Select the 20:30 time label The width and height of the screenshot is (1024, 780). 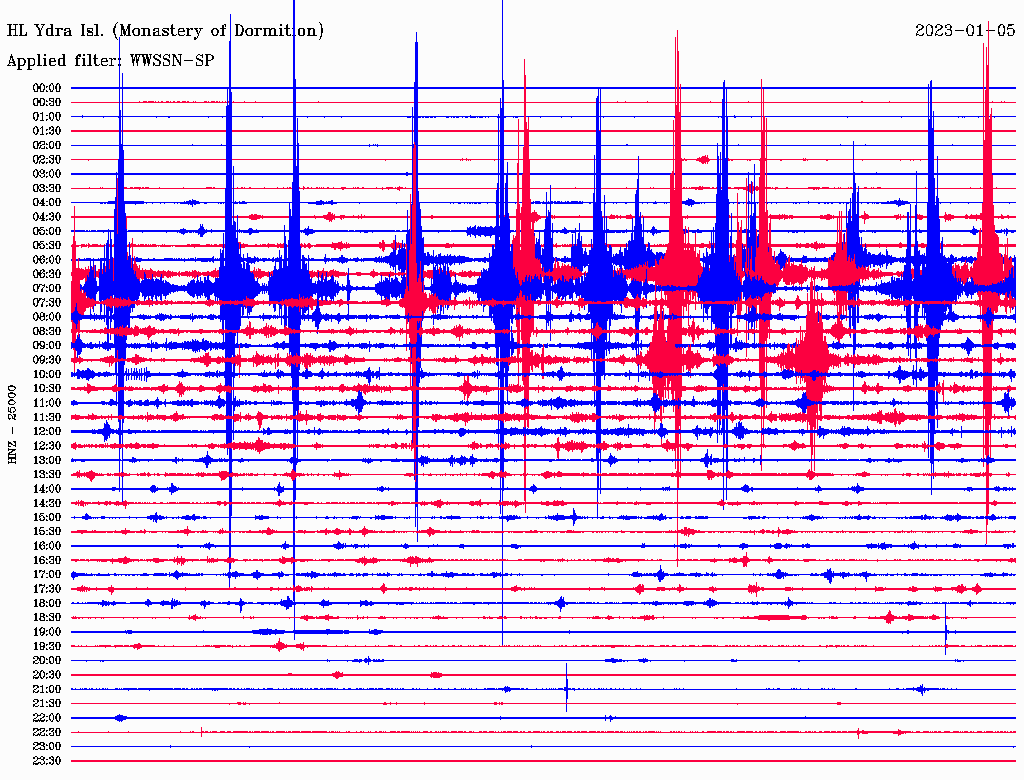click(x=47, y=675)
